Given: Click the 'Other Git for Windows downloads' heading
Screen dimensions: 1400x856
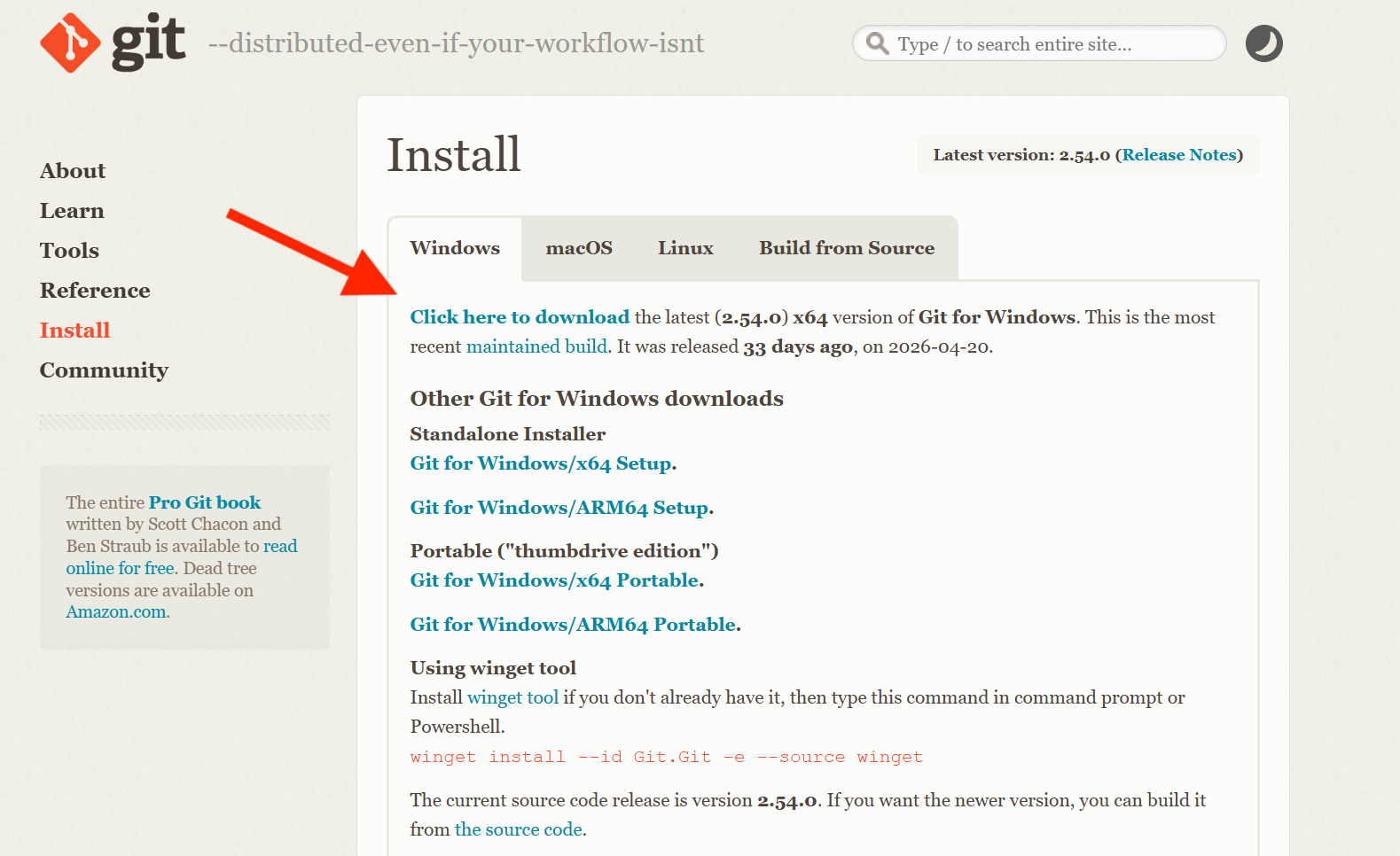Looking at the screenshot, I should (597, 399).
